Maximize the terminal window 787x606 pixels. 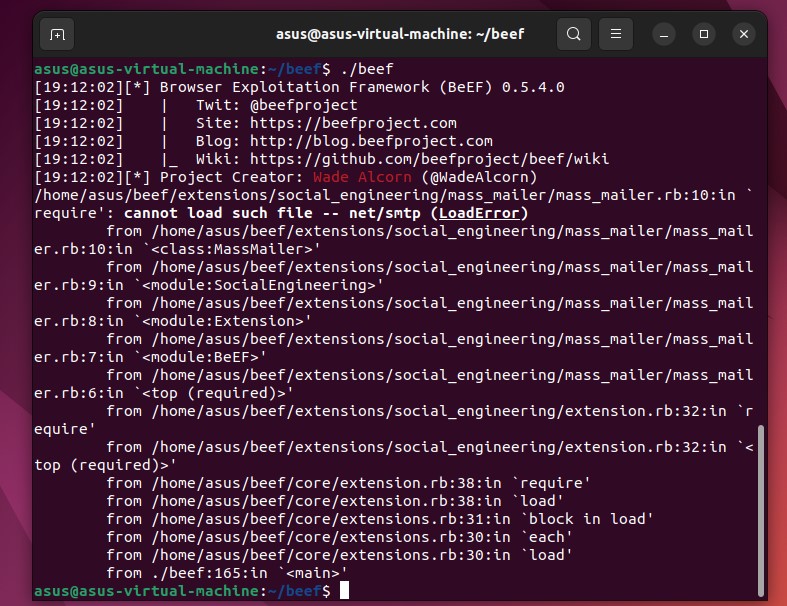point(704,34)
